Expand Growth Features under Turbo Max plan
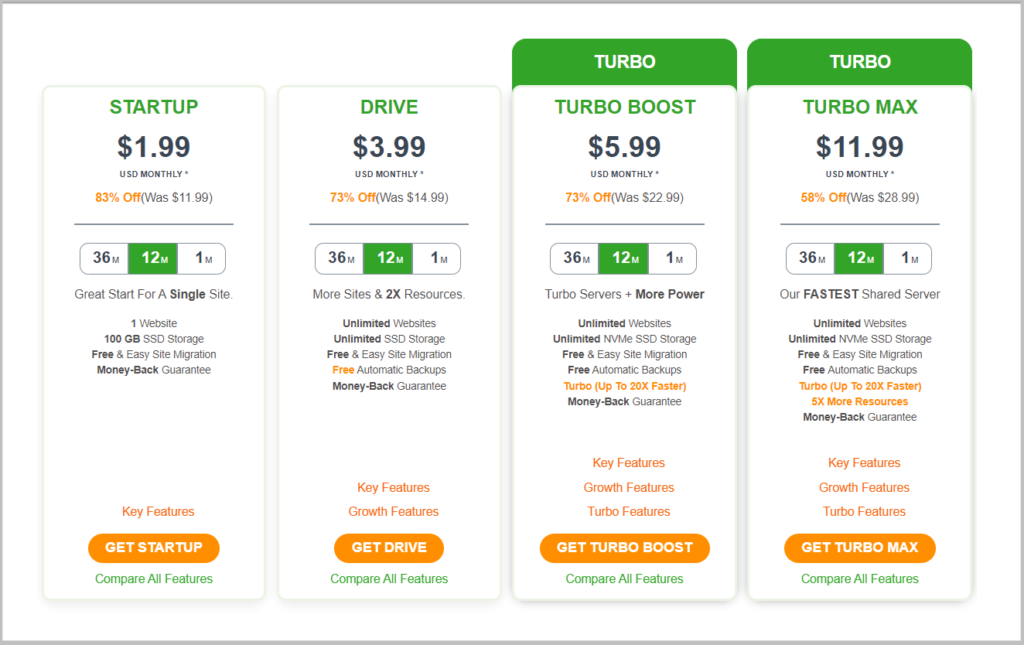This screenshot has height=645, width=1024. (864, 487)
